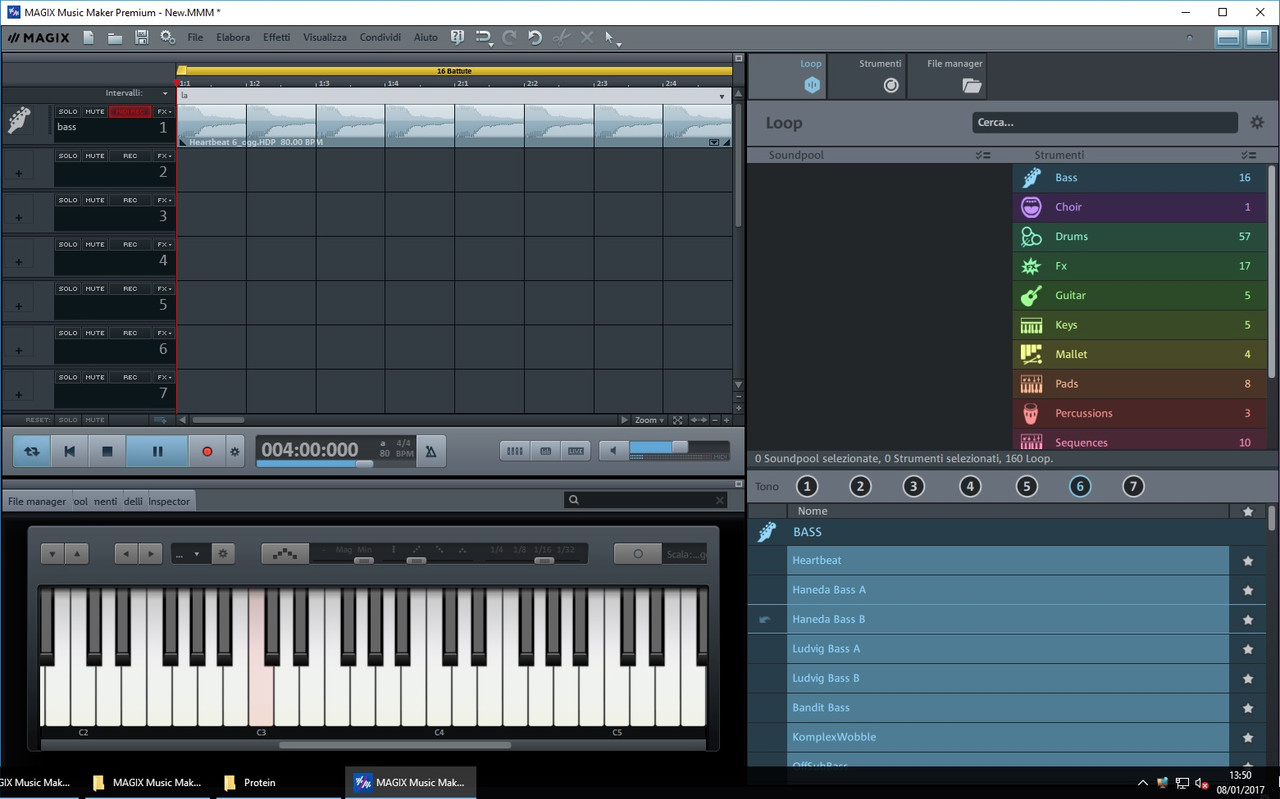Image resolution: width=1280 pixels, height=799 pixels.
Task: Open the FX dropdown on track 1
Action: [x=164, y=112]
